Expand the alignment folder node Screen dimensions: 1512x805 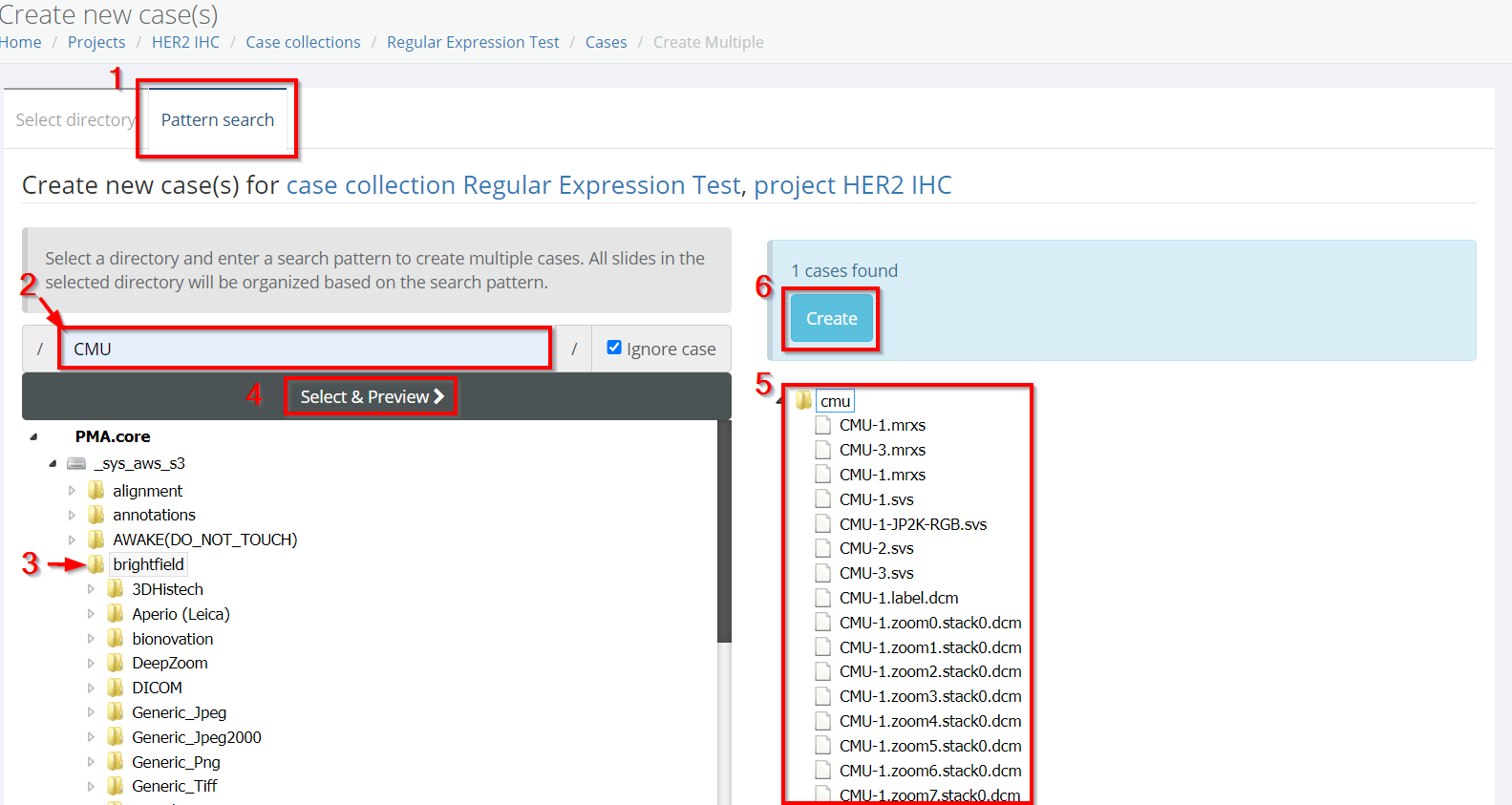point(72,491)
